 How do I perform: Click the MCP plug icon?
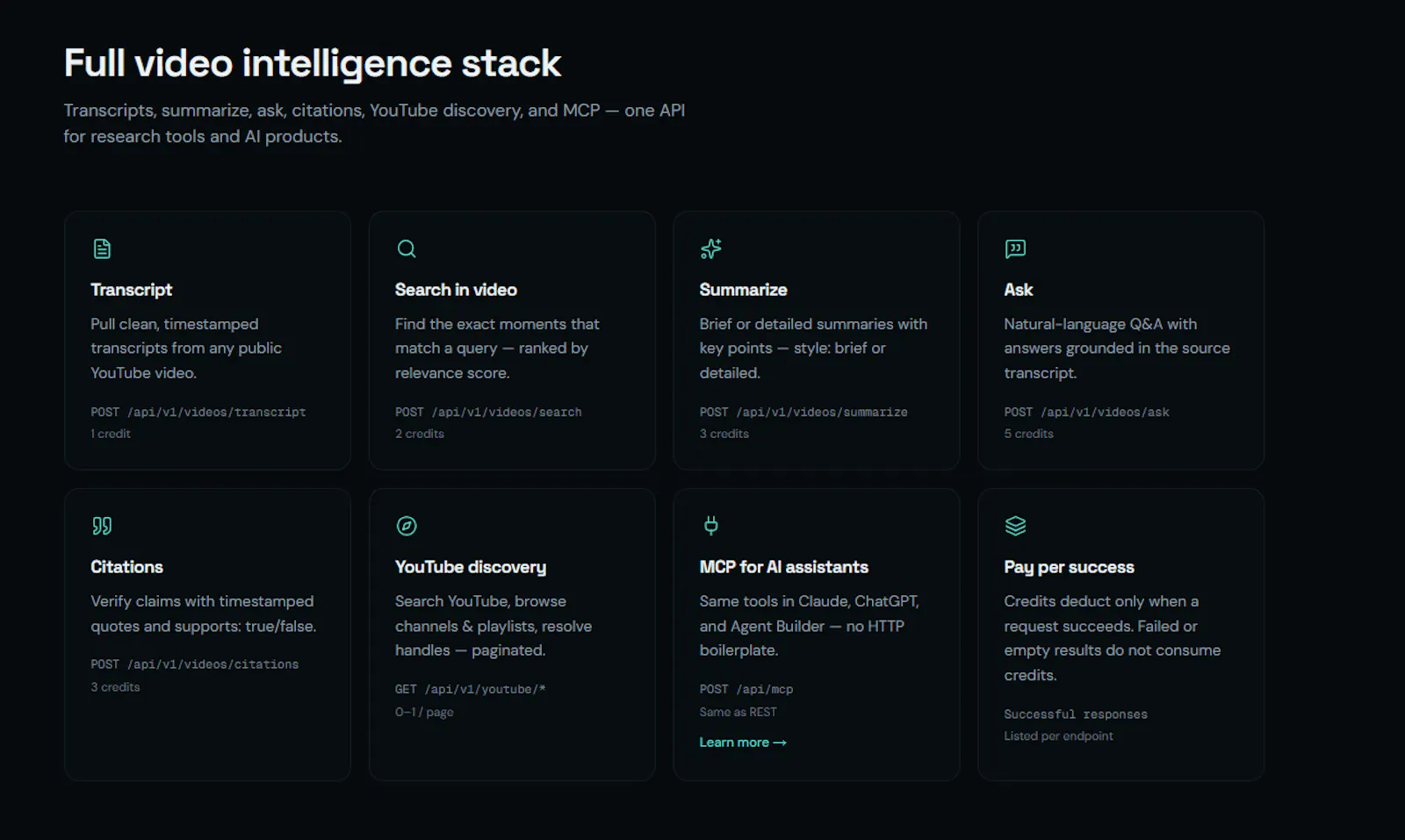pyautogui.click(x=710, y=527)
